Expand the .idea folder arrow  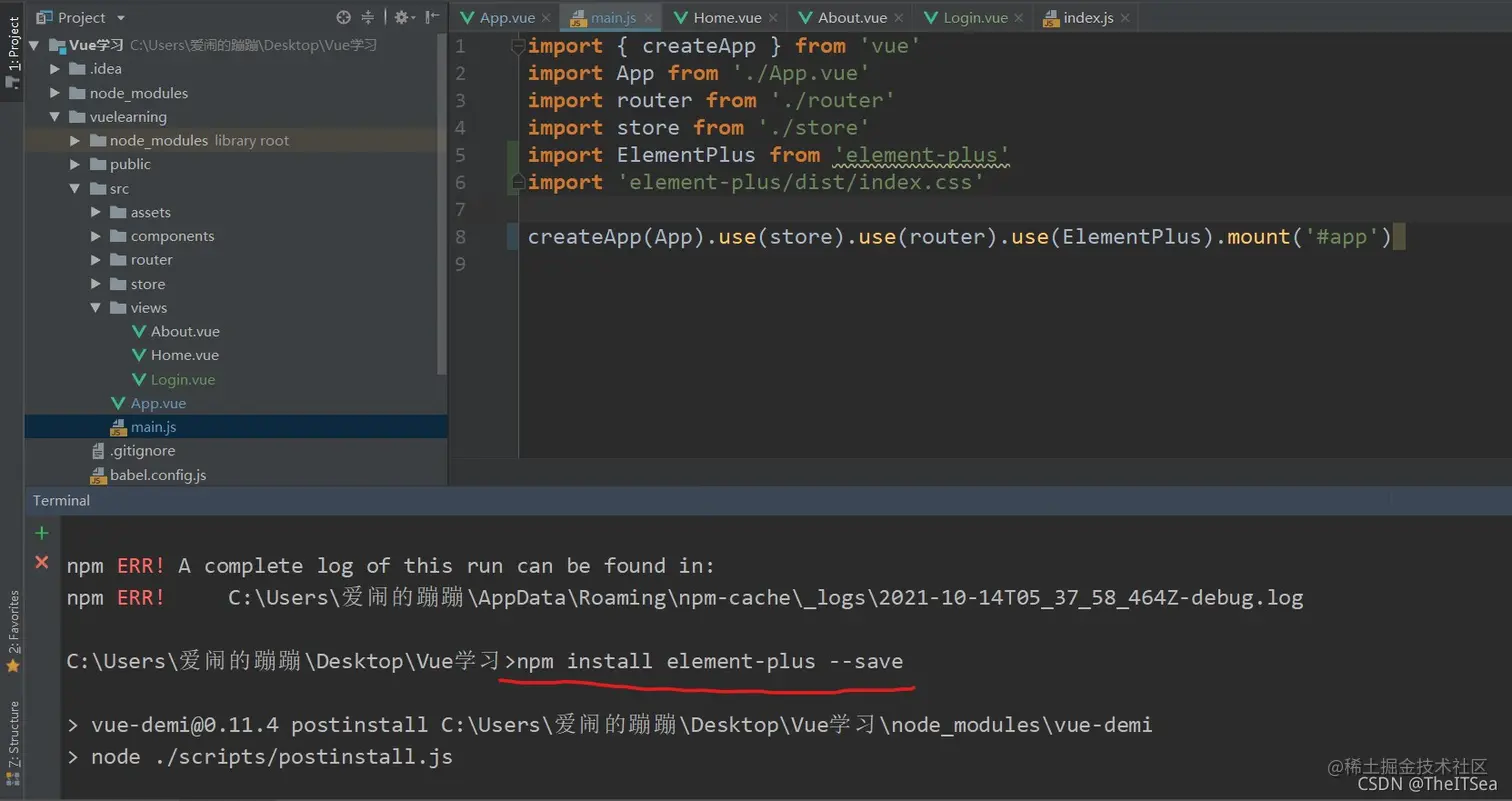point(55,69)
